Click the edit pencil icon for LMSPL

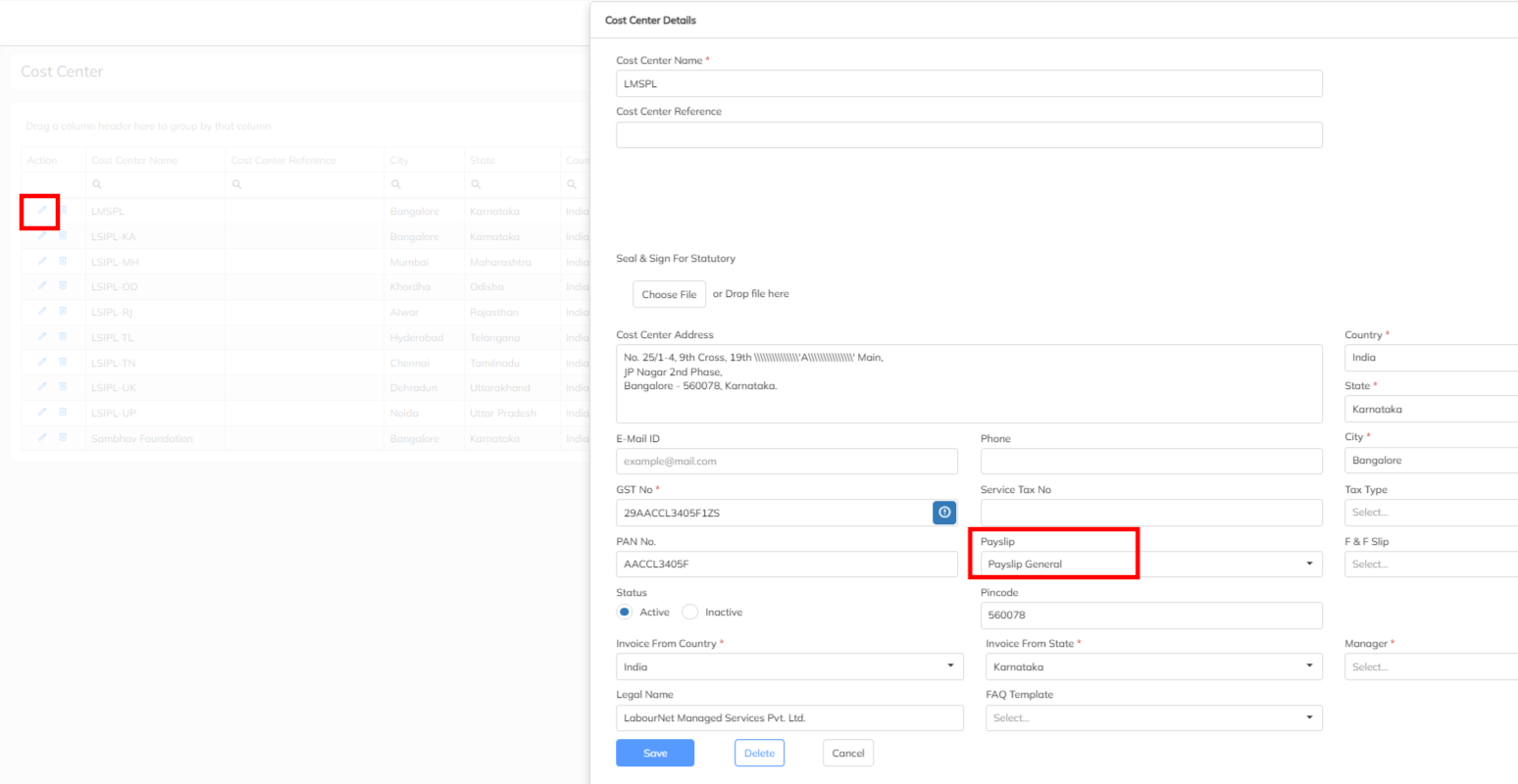coord(41,210)
